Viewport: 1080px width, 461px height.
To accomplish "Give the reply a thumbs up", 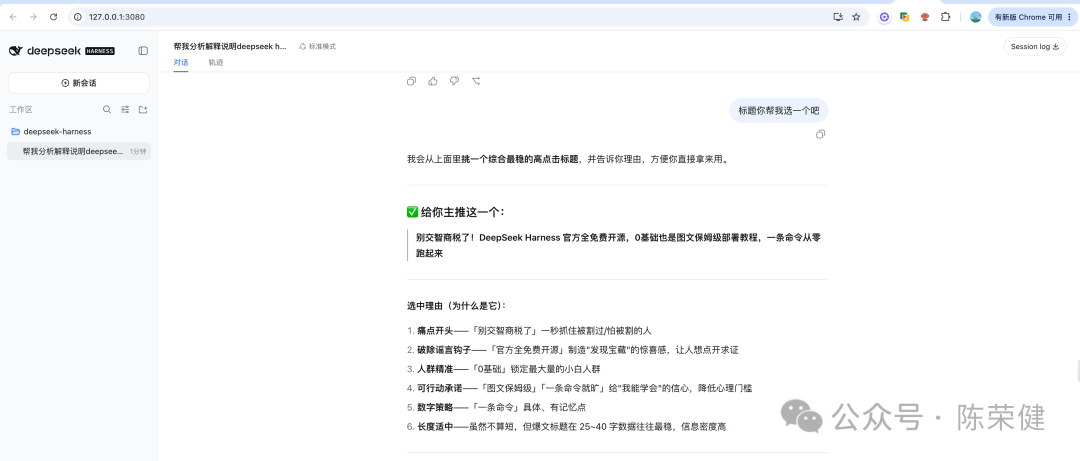I will pyautogui.click(x=433, y=81).
